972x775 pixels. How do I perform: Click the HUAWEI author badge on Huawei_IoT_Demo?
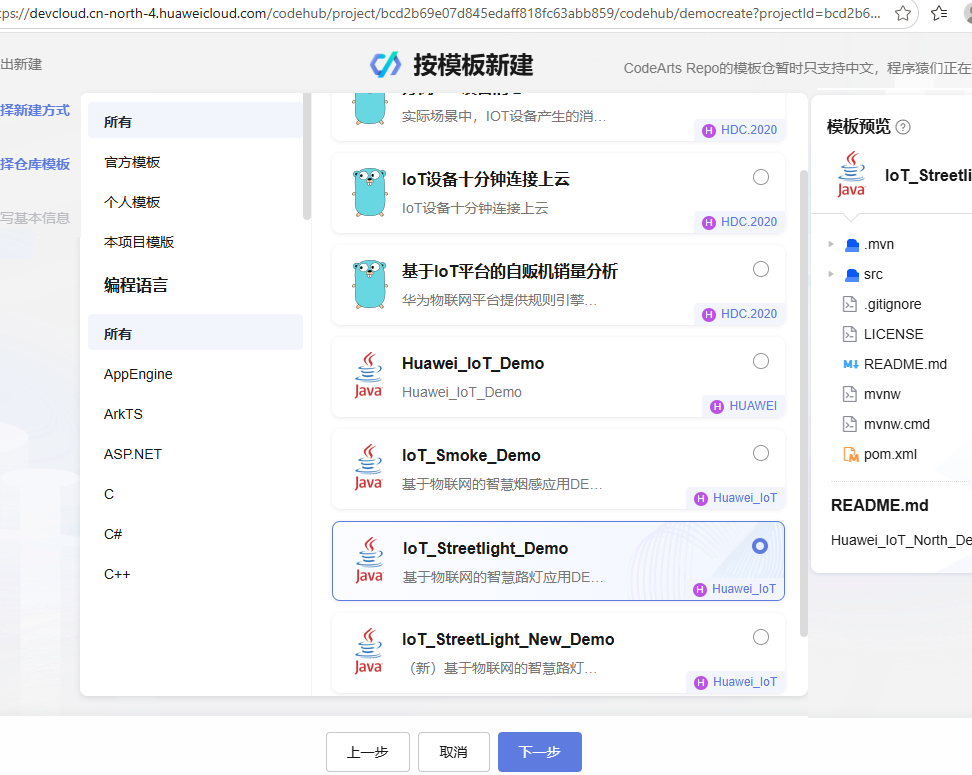pos(744,406)
